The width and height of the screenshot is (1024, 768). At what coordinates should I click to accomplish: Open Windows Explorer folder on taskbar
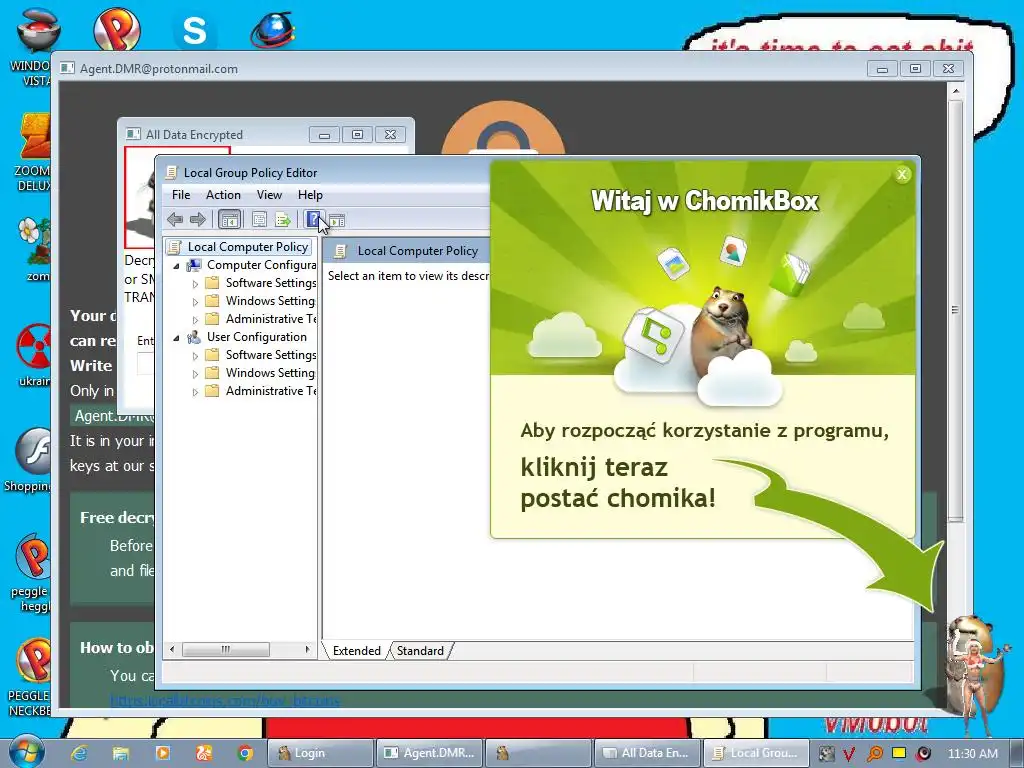[x=121, y=753]
